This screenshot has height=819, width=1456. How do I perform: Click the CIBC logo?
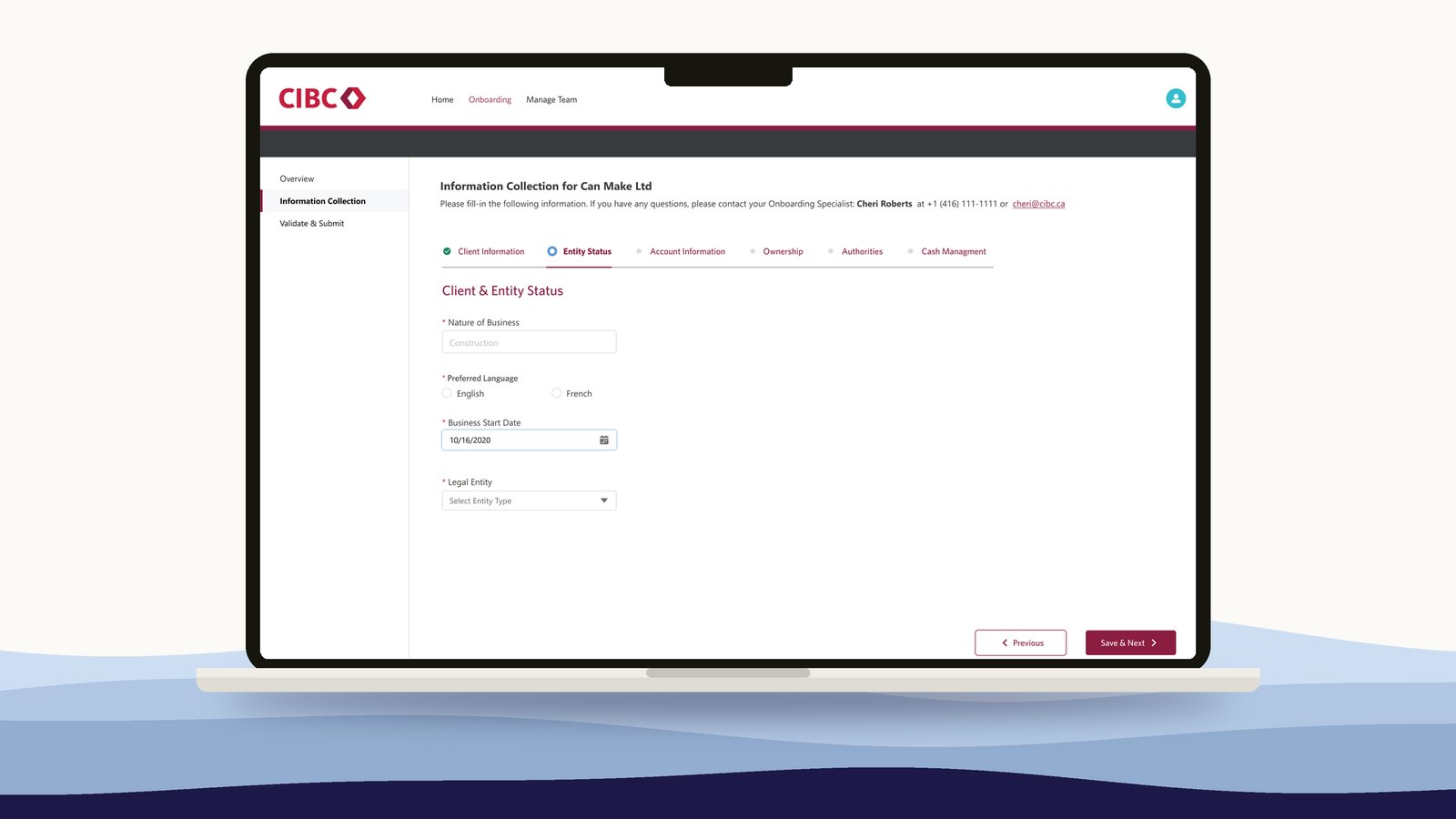click(322, 98)
